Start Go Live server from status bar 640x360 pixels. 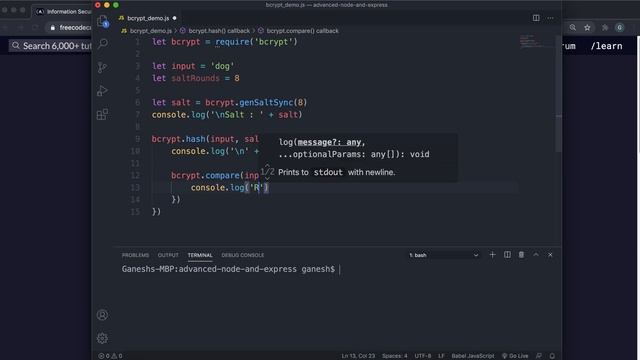click(x=515, y=356)
